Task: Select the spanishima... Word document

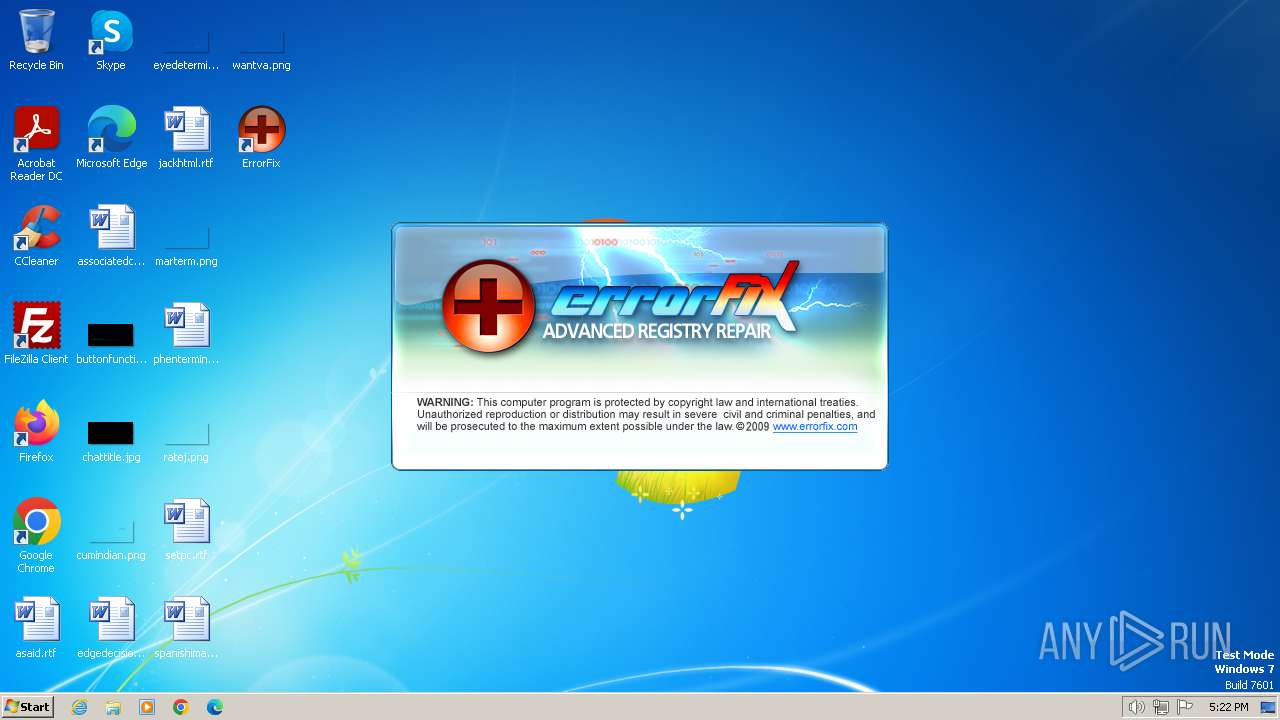Action: (186, 628)
